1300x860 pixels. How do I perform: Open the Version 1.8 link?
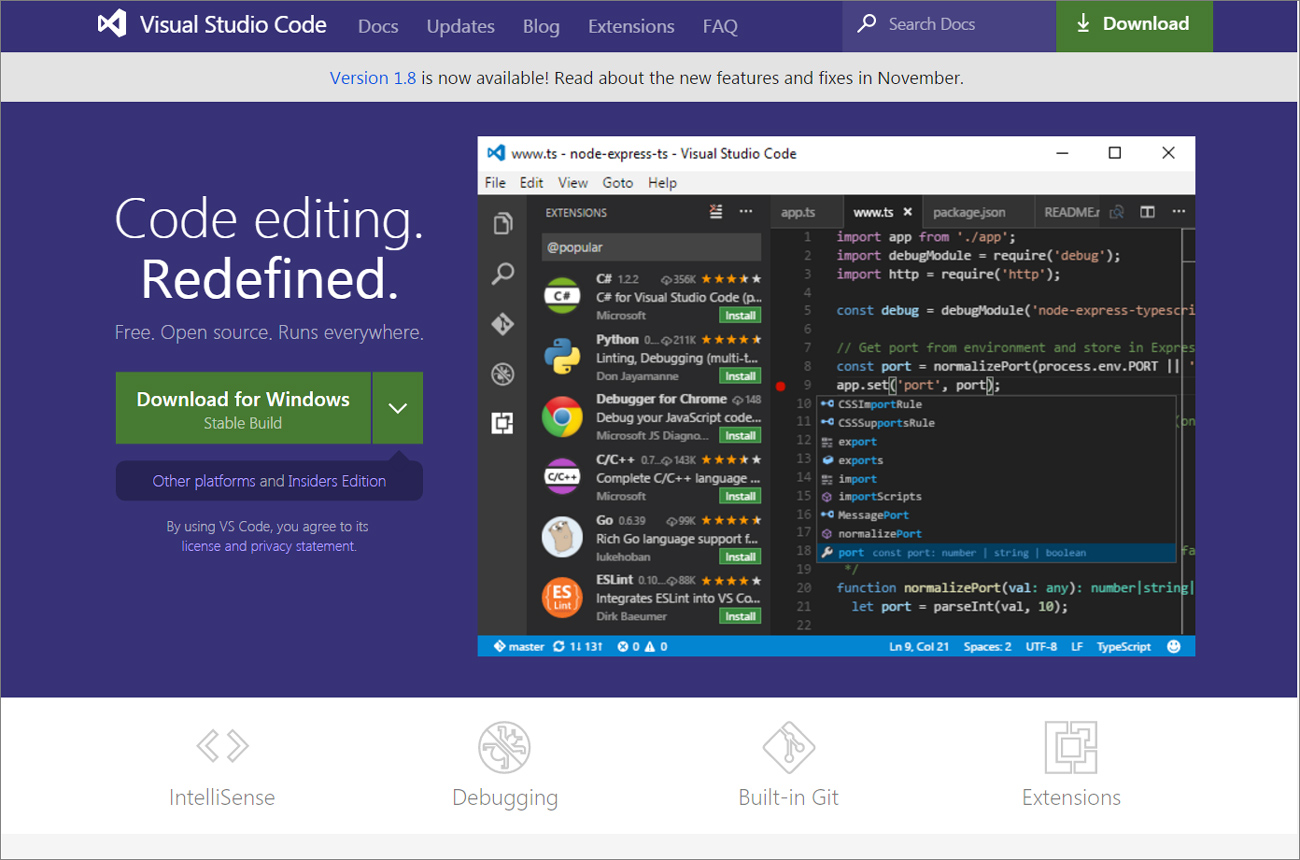(x=373, y=77)
